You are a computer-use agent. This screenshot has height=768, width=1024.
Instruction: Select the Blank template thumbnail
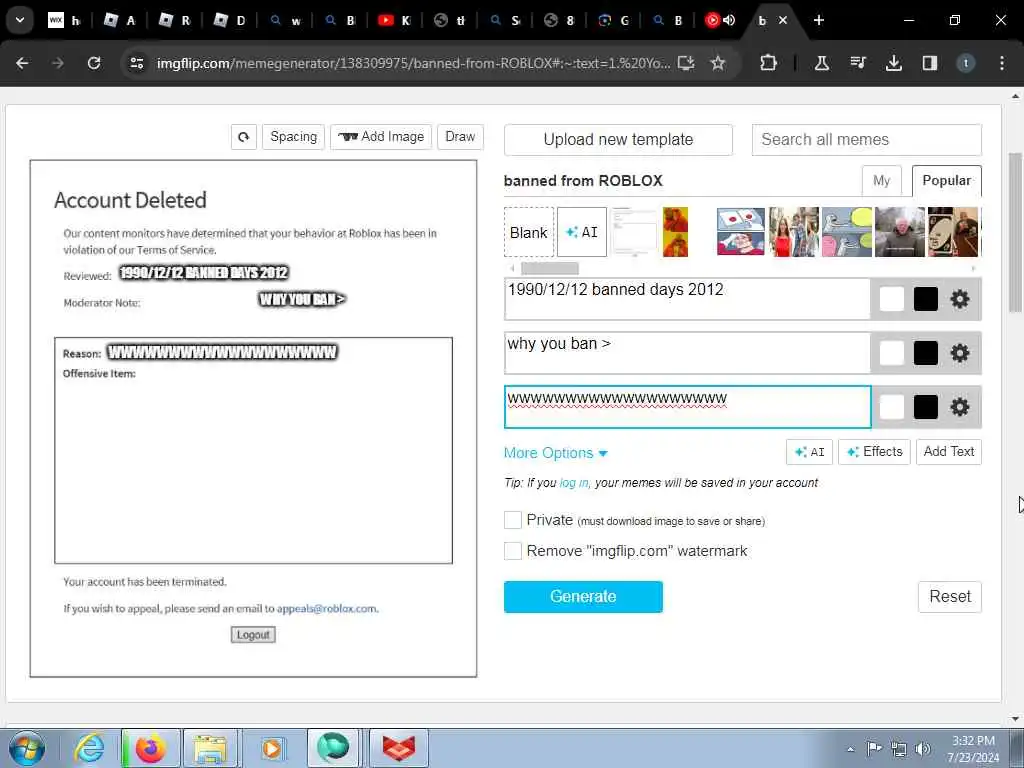tap(528, 232)
